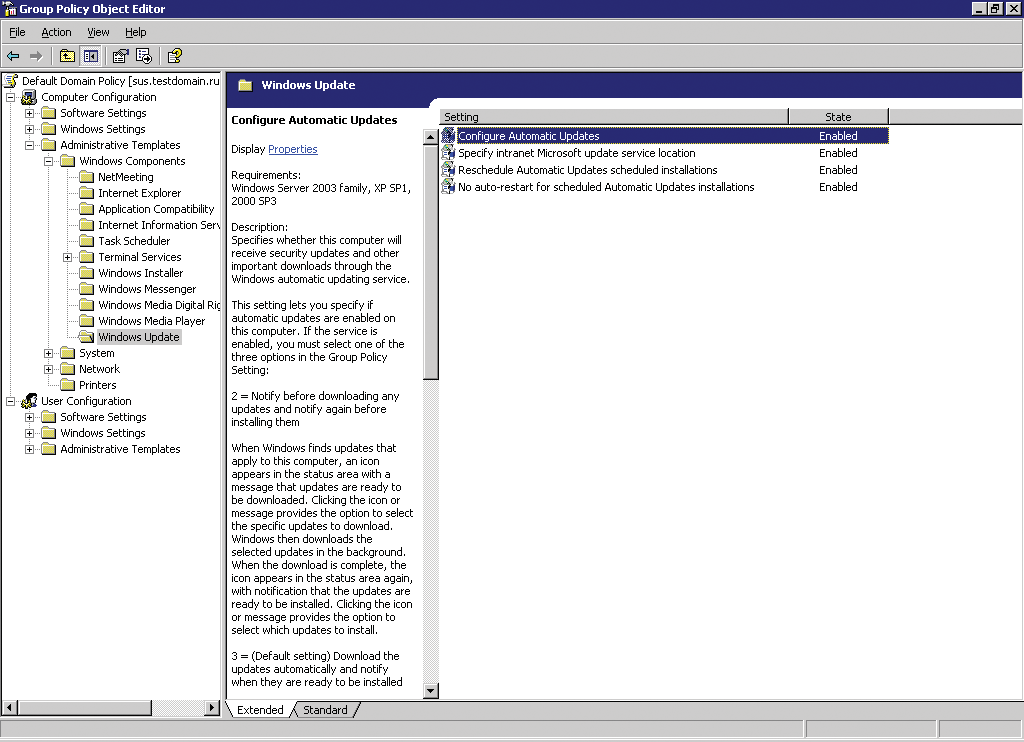Select 'Specify intranet Microsoft update service location' setting
This screenshot has height=742, width=1024.
577,153
